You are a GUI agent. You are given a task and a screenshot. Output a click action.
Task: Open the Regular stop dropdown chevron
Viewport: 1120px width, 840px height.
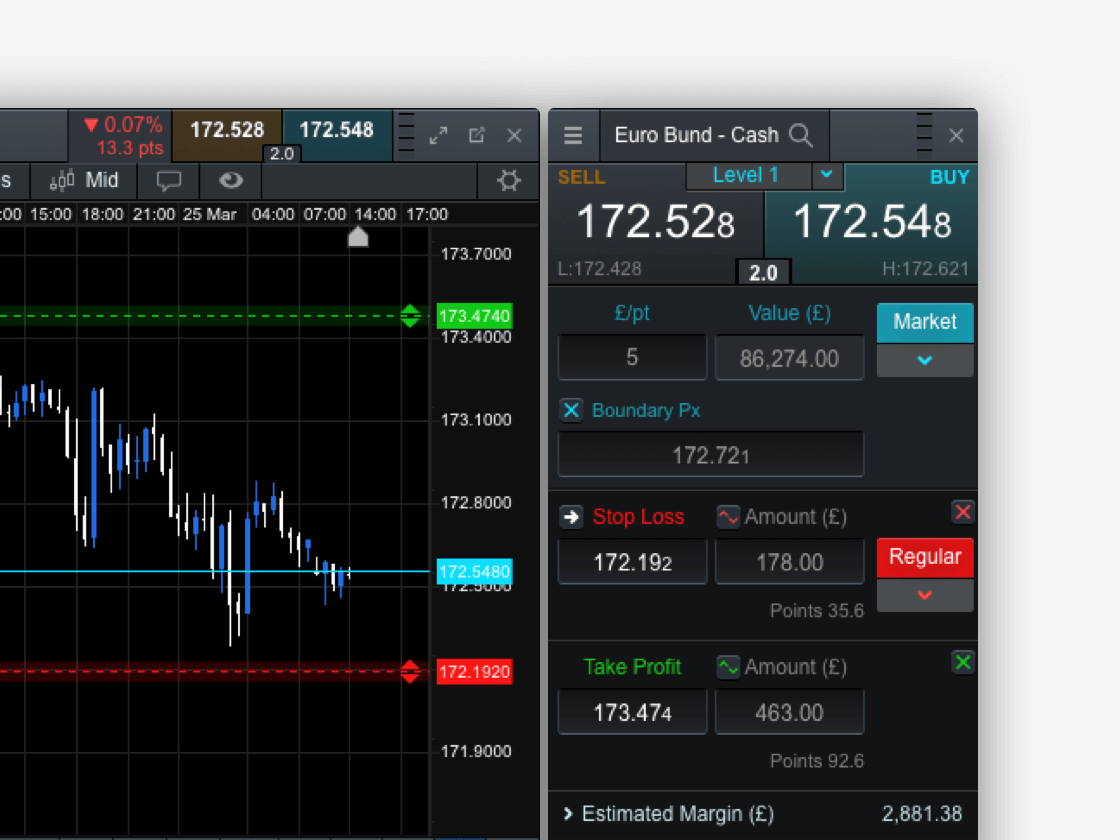point(924,595)
